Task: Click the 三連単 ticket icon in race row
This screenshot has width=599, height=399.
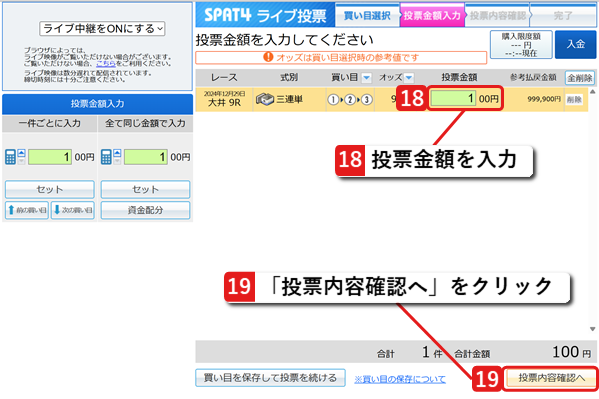Action: pyautogui.click(x=265, y=99)
